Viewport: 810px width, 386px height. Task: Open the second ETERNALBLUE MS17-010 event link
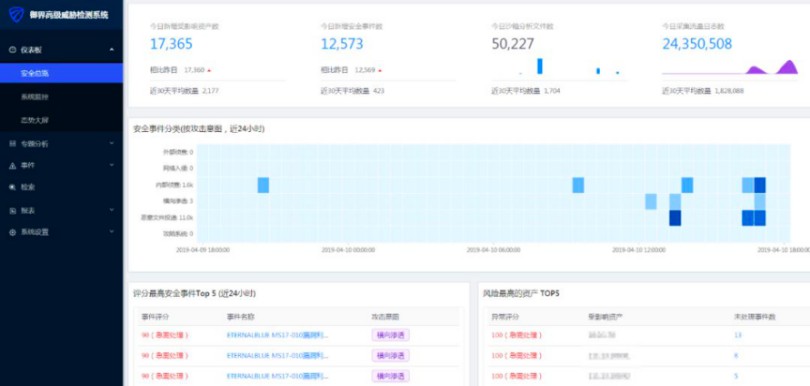tap(277, 356)
